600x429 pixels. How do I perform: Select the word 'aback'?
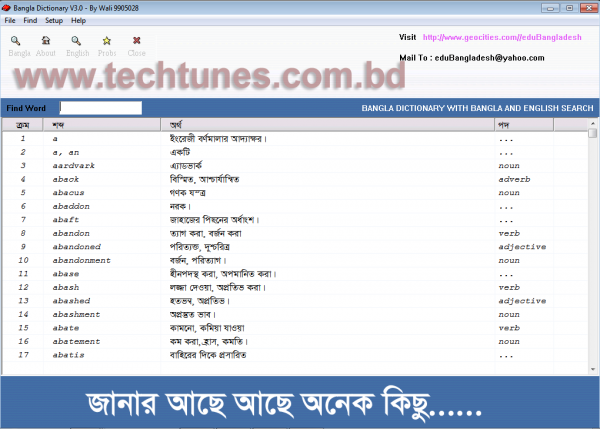(66, 179)
